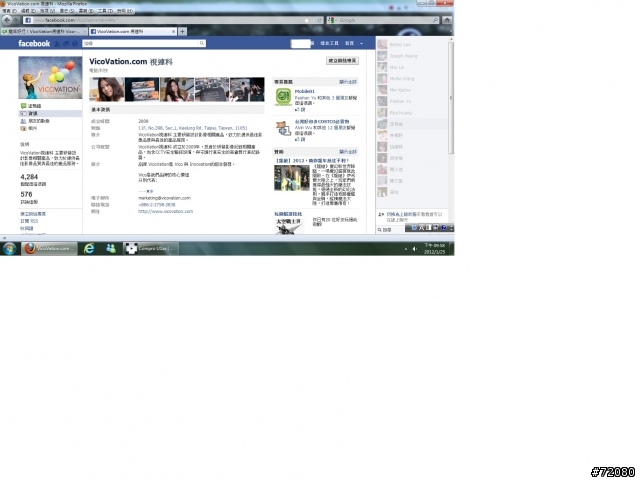The height and width of the screenshot is (480, 640).
Task: Click the +886-2 phone number link
Action: [157, 205]
